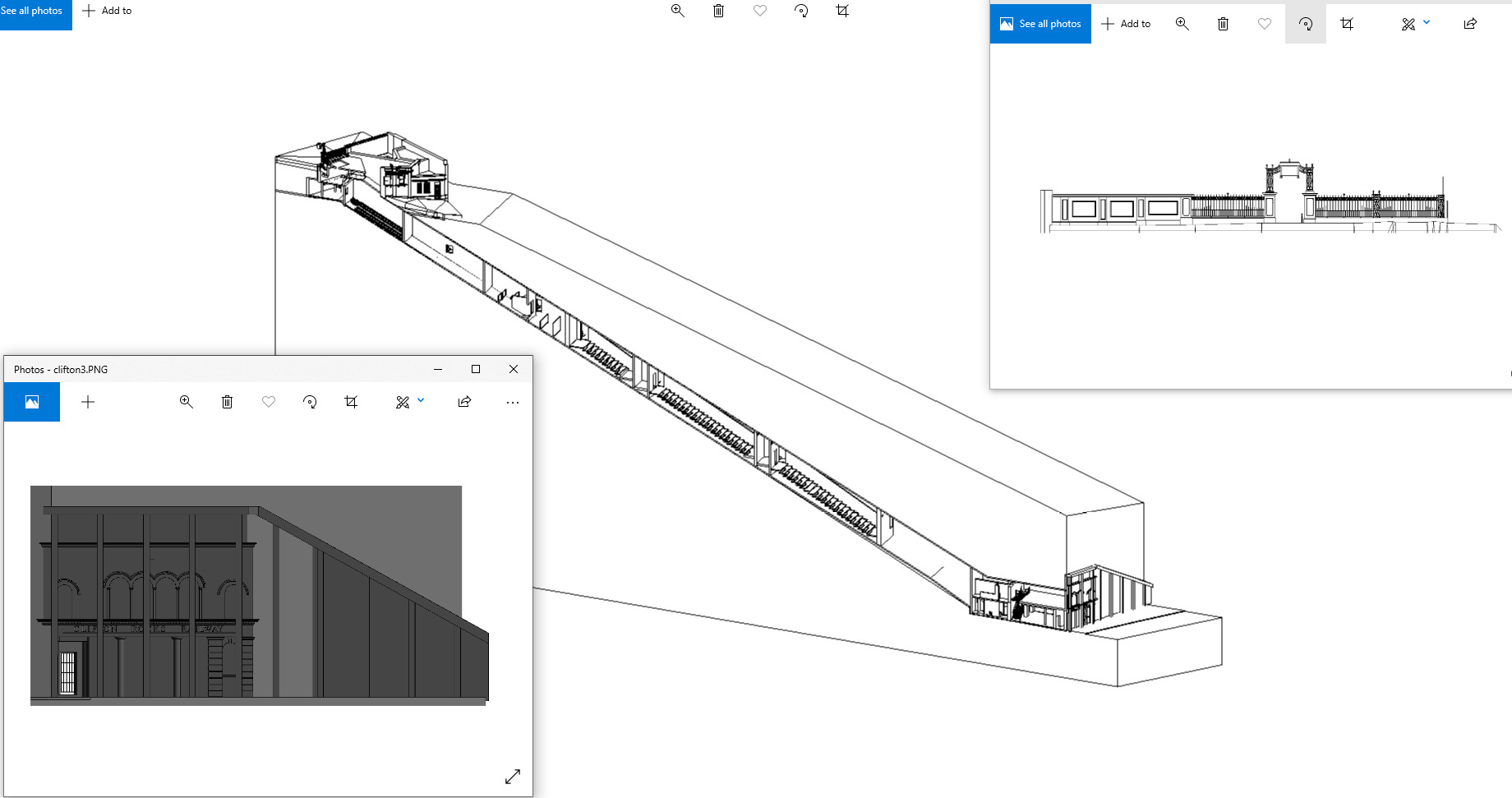Toggle favorite heart in background main window
This screenshot has width=1512, height=798.
click(760, 11)
